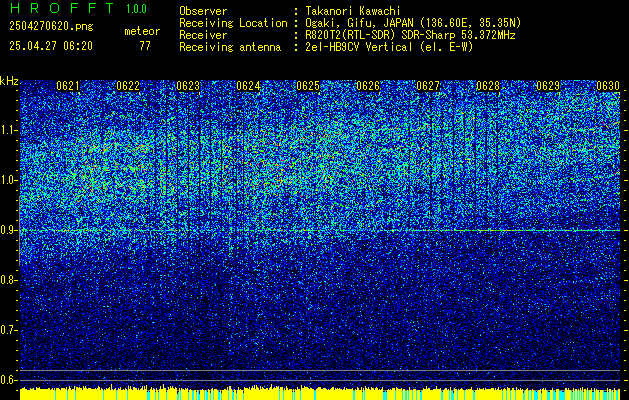Viewport: 629px width, 400px height.
Task: Click the 0628 time marker
Action: (x=488, y=86)
